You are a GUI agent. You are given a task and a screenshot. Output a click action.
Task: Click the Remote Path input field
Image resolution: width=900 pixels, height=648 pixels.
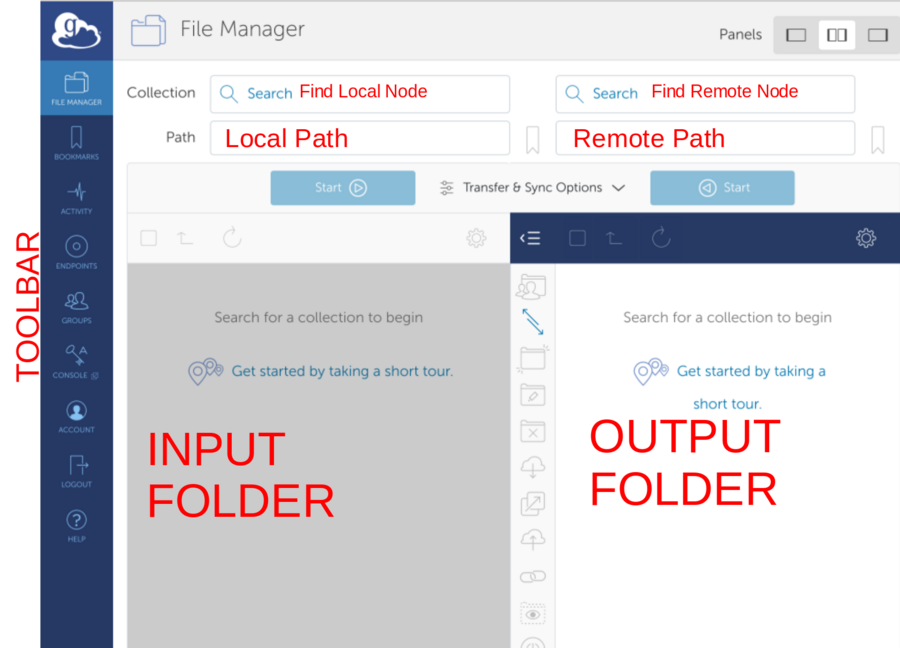tap(705, 139)
